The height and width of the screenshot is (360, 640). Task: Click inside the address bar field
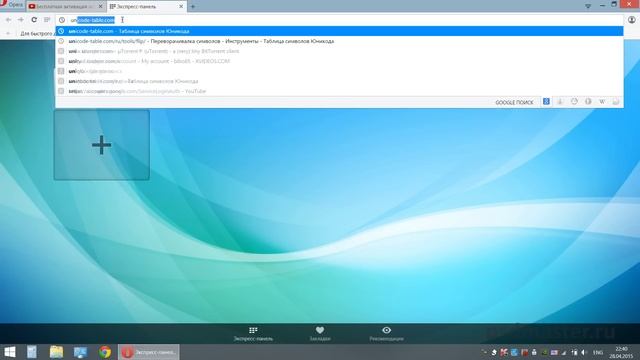coord(340,20)
